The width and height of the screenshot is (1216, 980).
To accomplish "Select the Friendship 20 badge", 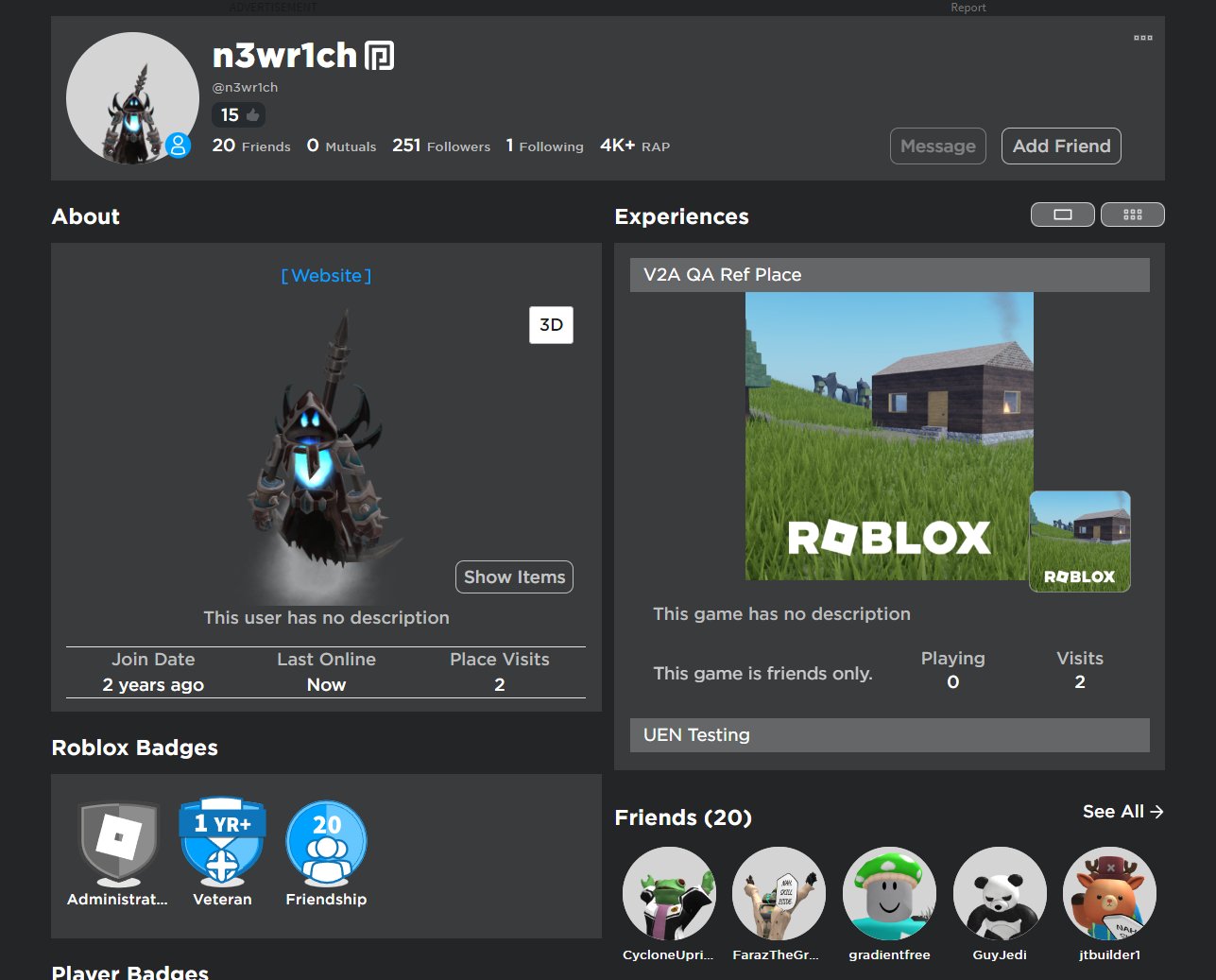I will [326, 842].
